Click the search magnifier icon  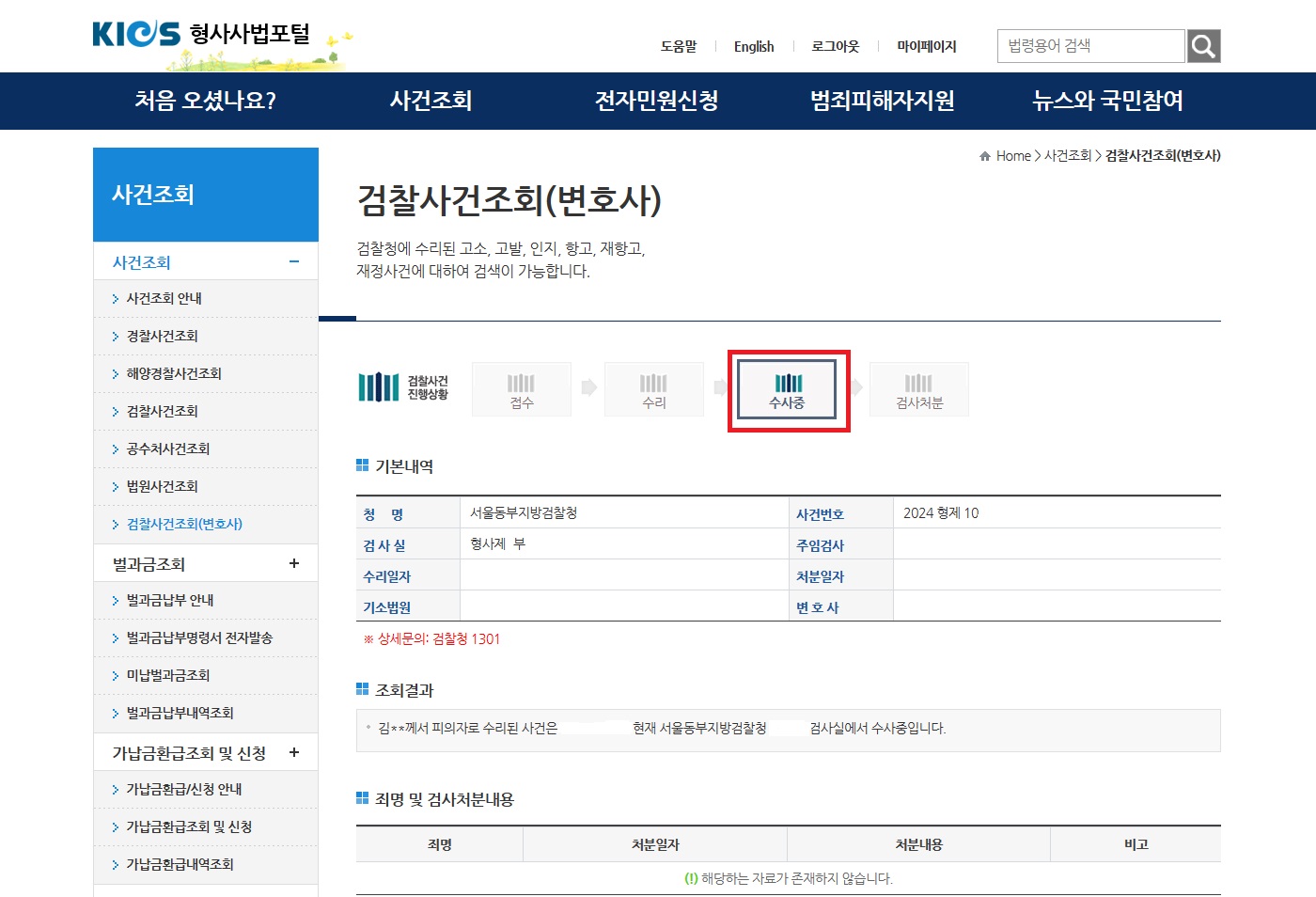click(1204, 45)
